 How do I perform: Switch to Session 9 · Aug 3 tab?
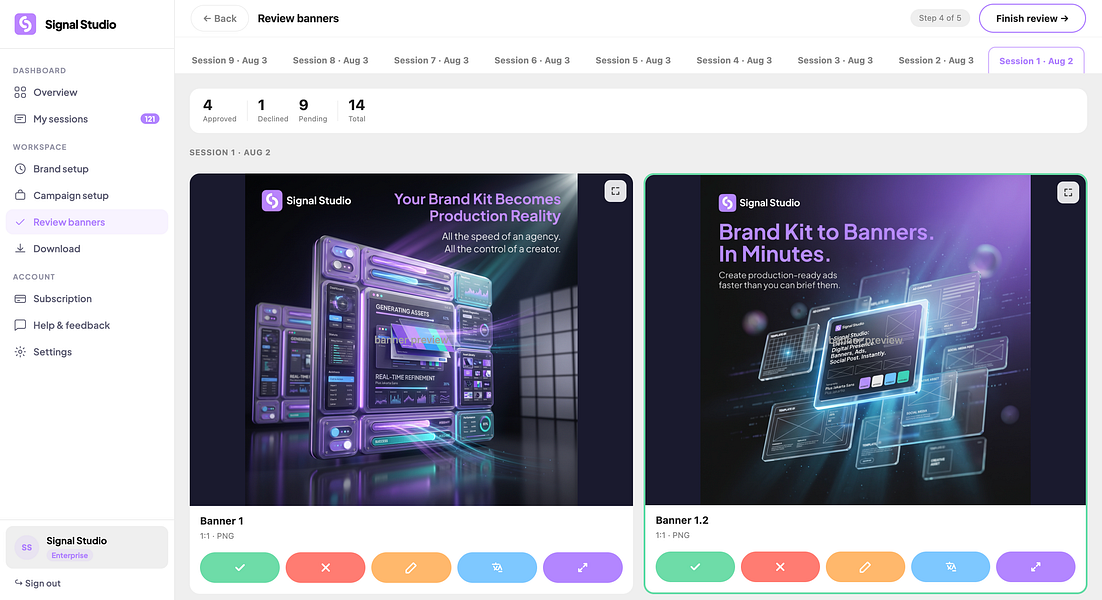pos(229,60)
